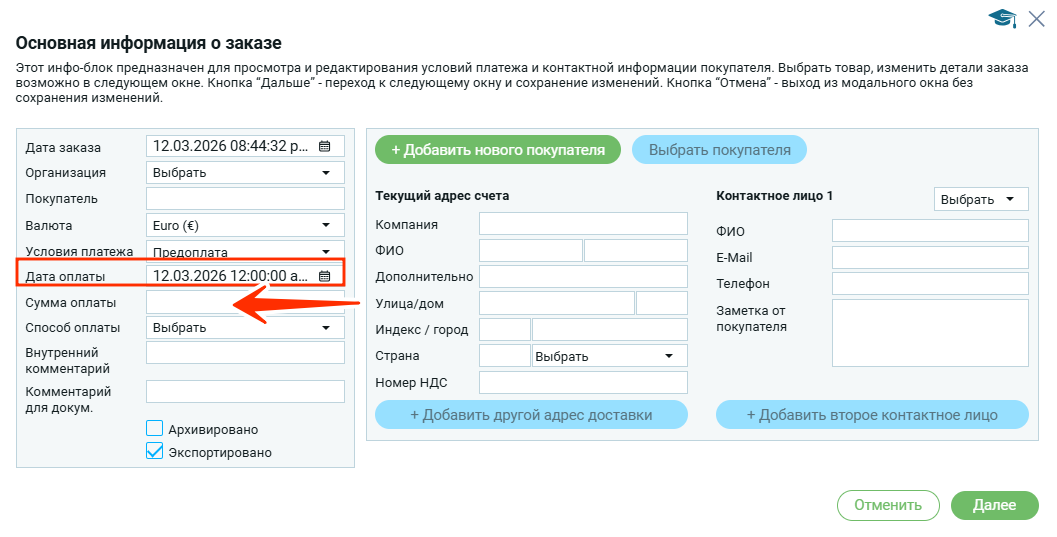Open the Условия платежа dropdown
Viewport: 1057px width, 537px height.
(x=245, y=252)
